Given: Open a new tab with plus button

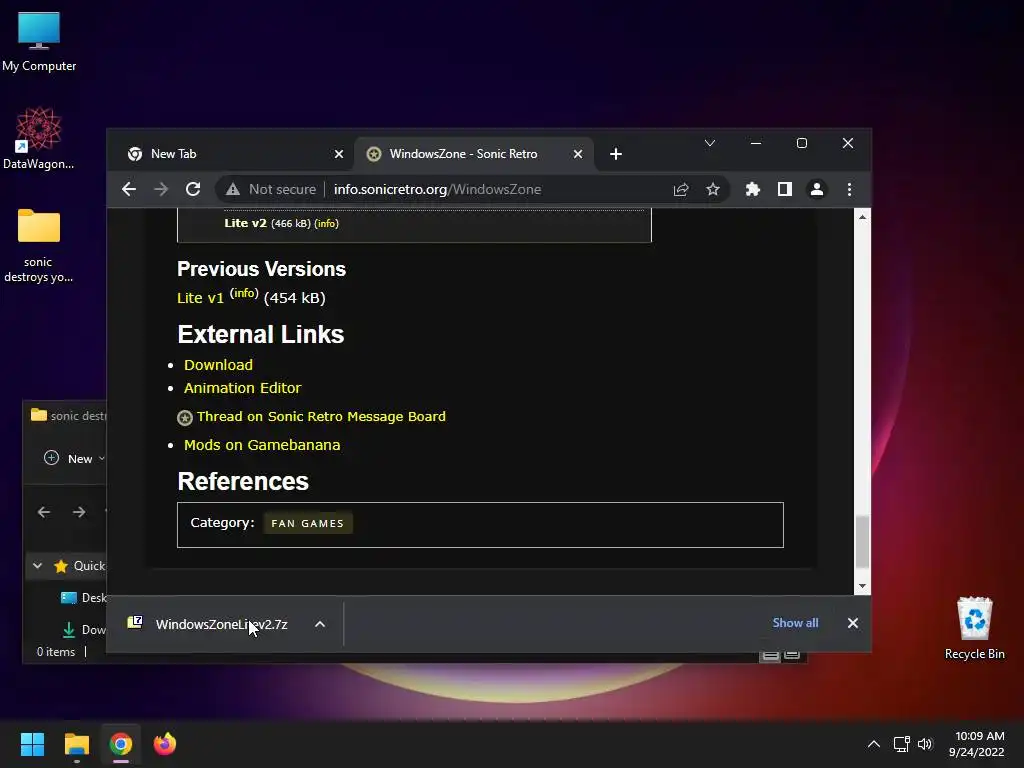Looking at the screenshot, I should coord(615,154).
